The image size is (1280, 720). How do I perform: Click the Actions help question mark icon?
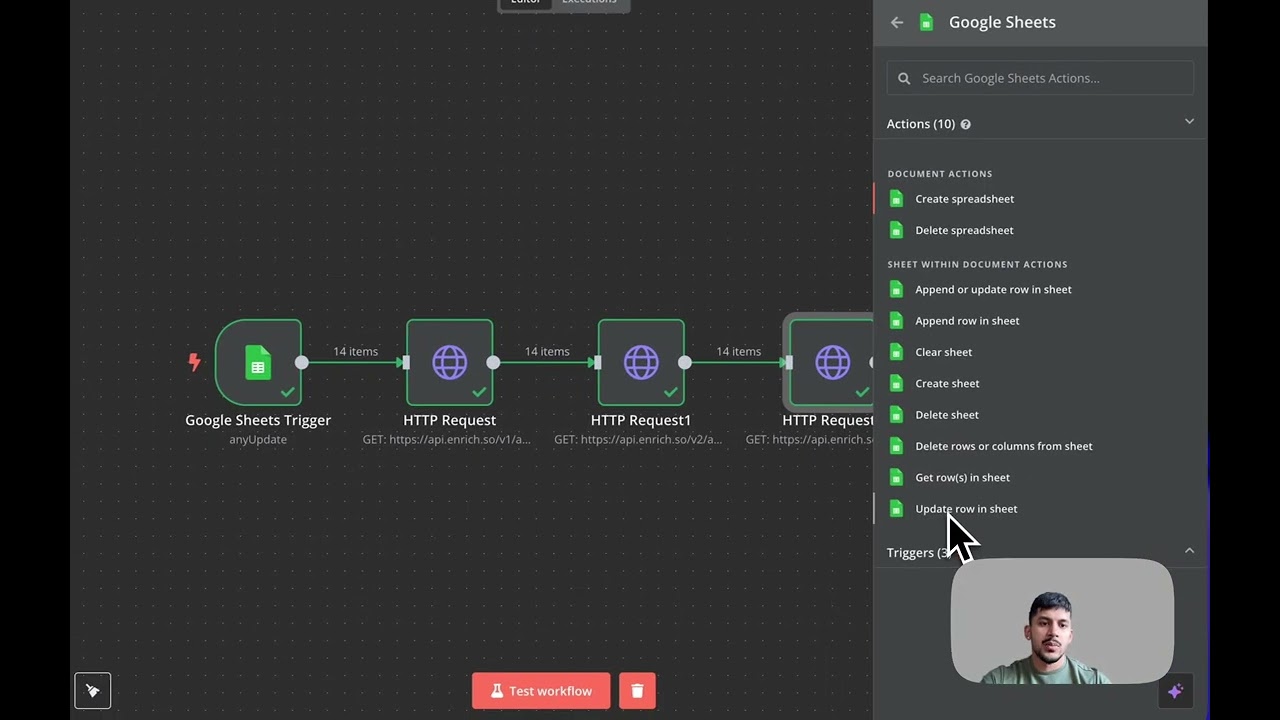[x=965, y=124]
